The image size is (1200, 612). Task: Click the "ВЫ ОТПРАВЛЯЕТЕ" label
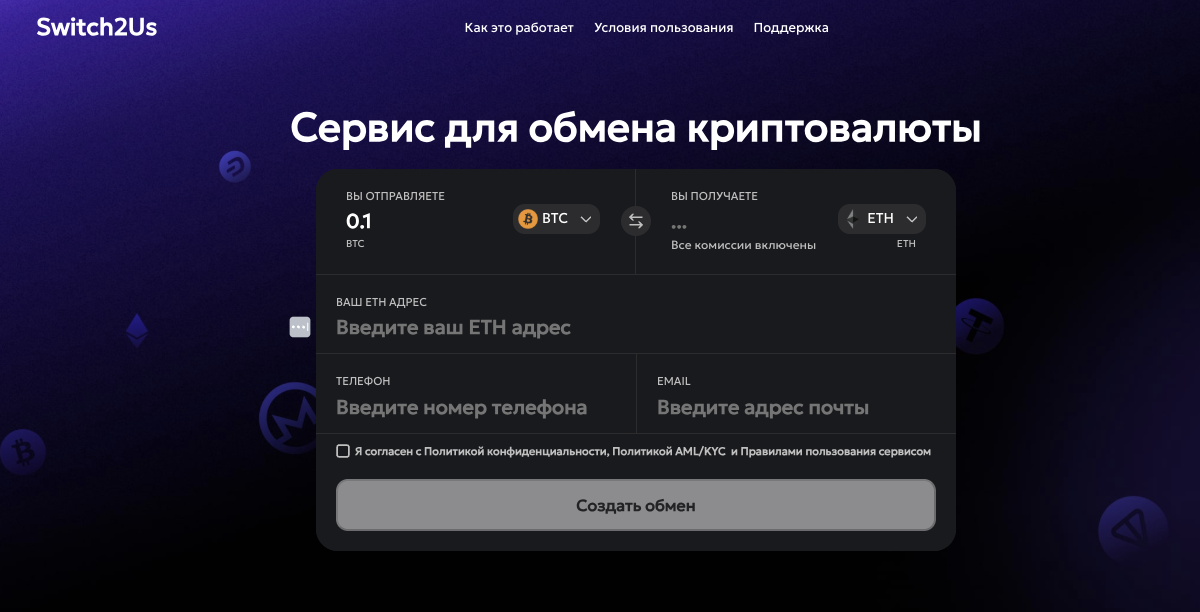395,196
